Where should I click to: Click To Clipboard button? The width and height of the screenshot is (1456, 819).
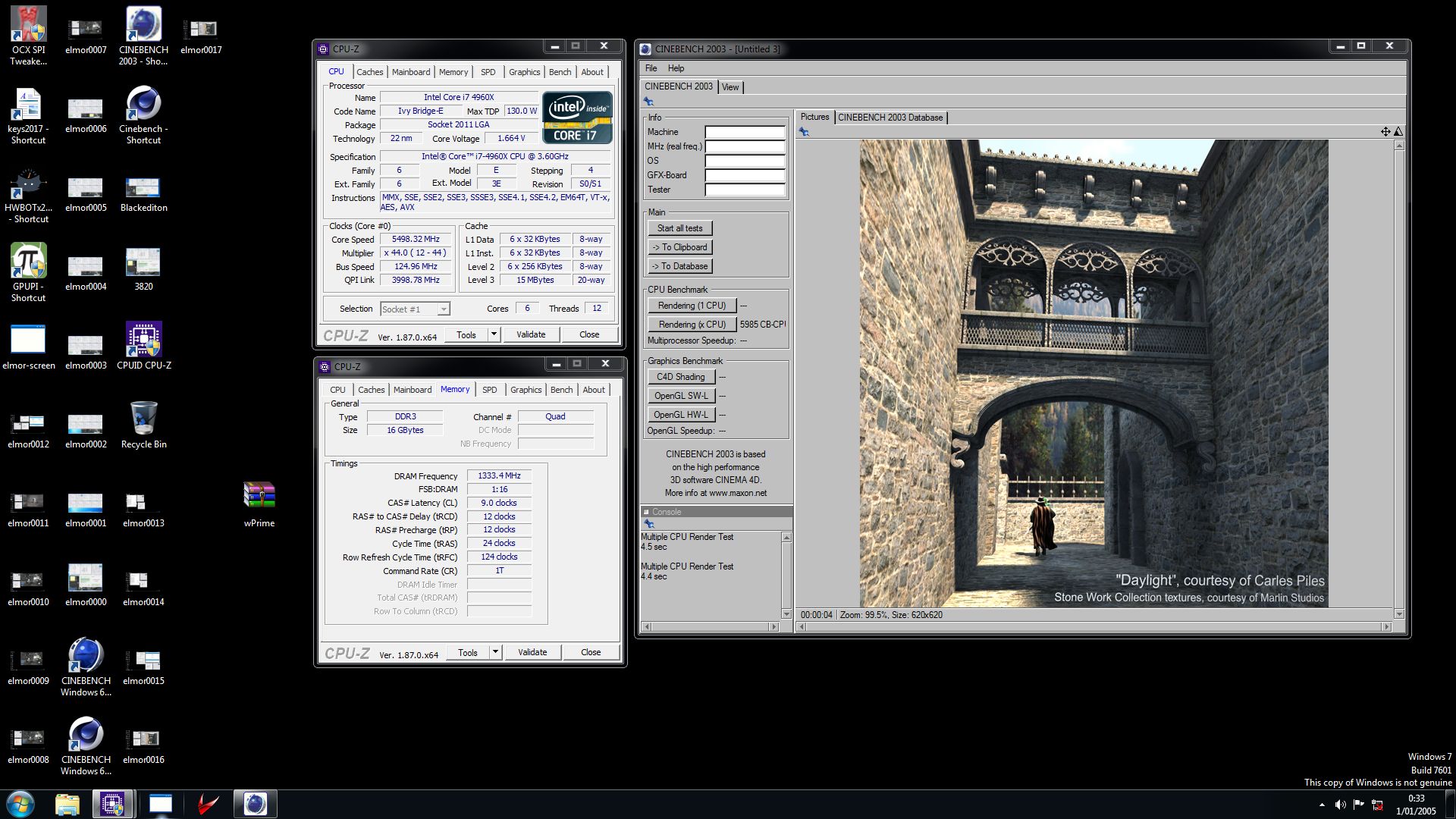[x=680, y=247]
